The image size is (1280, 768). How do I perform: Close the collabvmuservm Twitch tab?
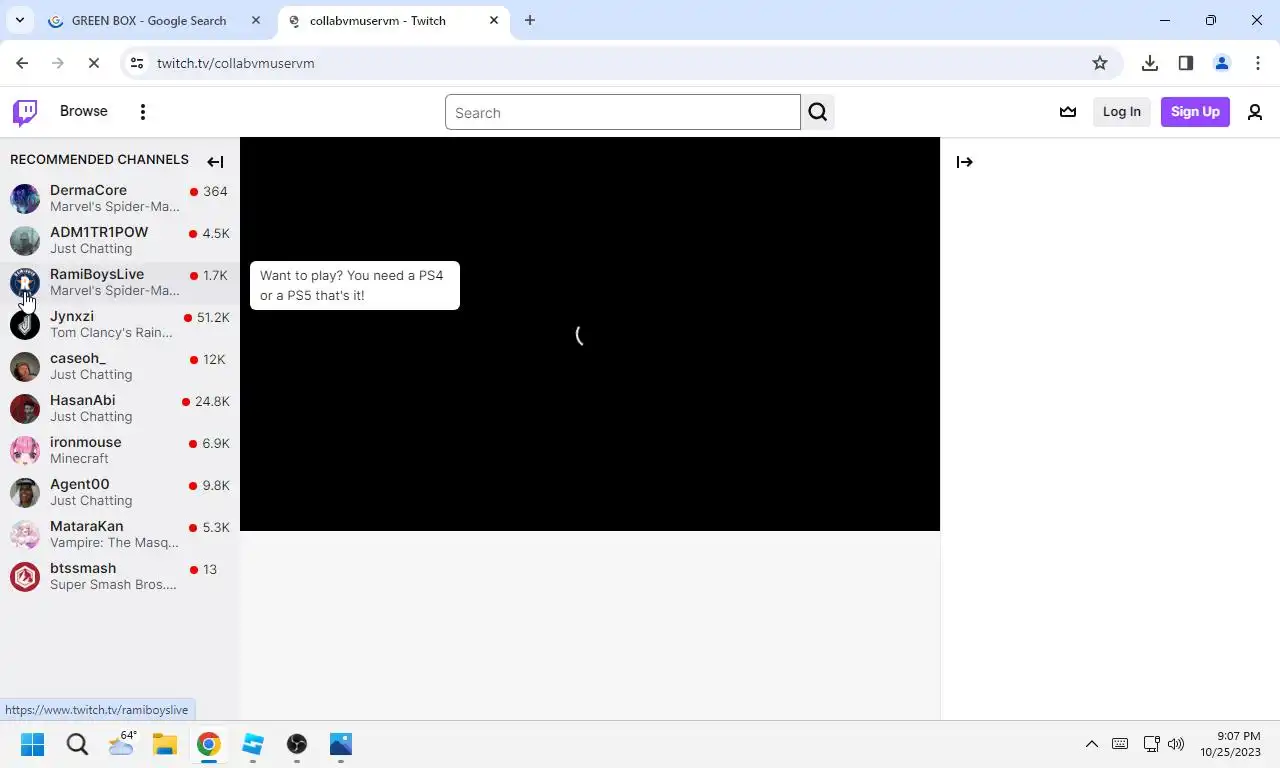[494, 20]
